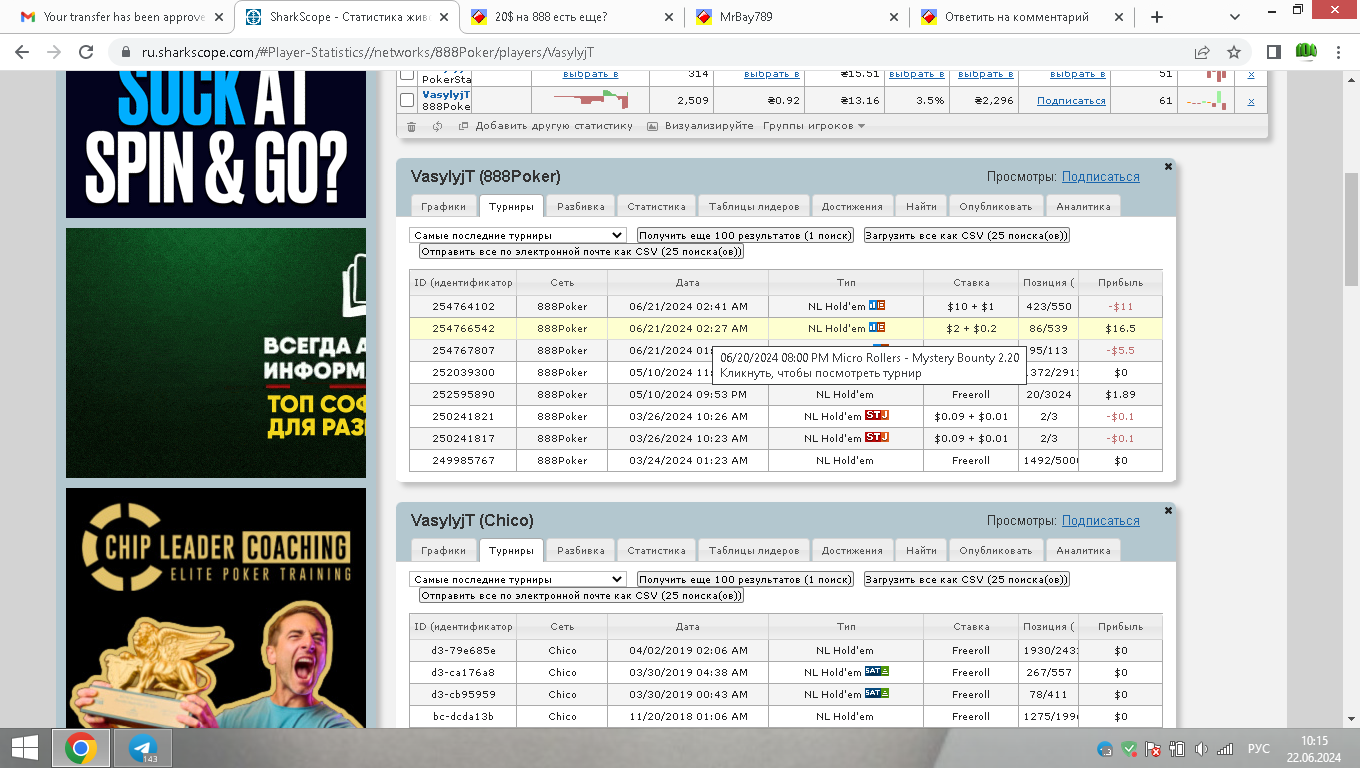The width and height of the screenshot is (1360, 768).
Task: Expand Самые последние турниры dropdown in 888Poker panel
Action: 518,235
